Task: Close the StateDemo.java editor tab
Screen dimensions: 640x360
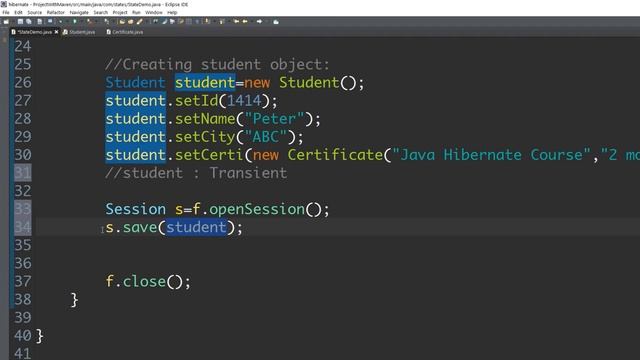Action: pos(56,32)
